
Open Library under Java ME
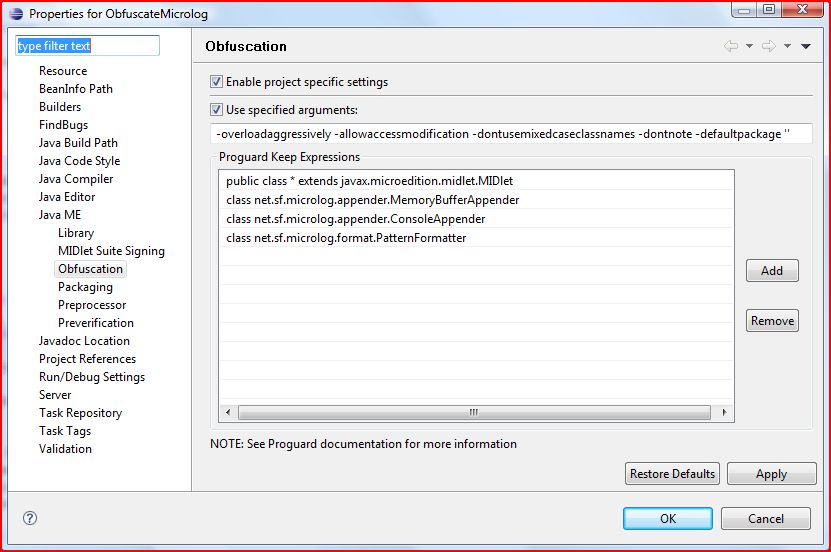[76, 233]
